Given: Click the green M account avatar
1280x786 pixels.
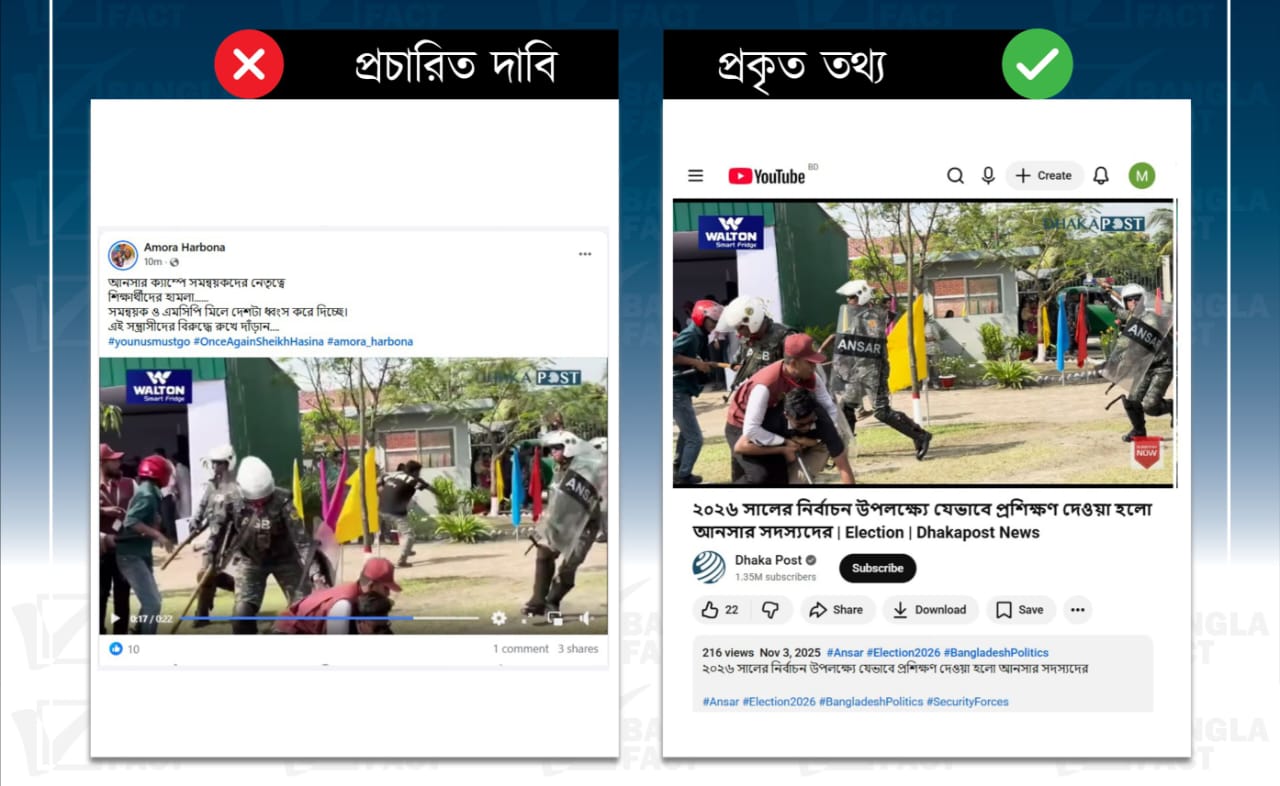Looking at the screenshot, I should click(1141, 176).
